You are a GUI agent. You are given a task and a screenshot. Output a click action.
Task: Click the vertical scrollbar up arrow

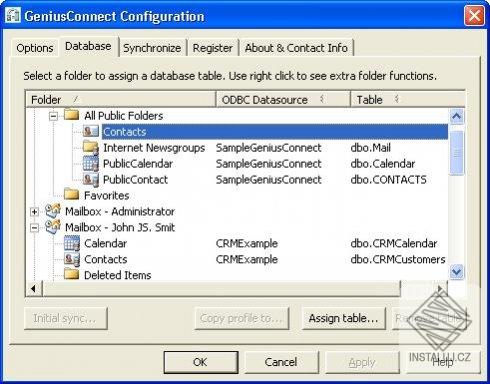click(456, 116)
